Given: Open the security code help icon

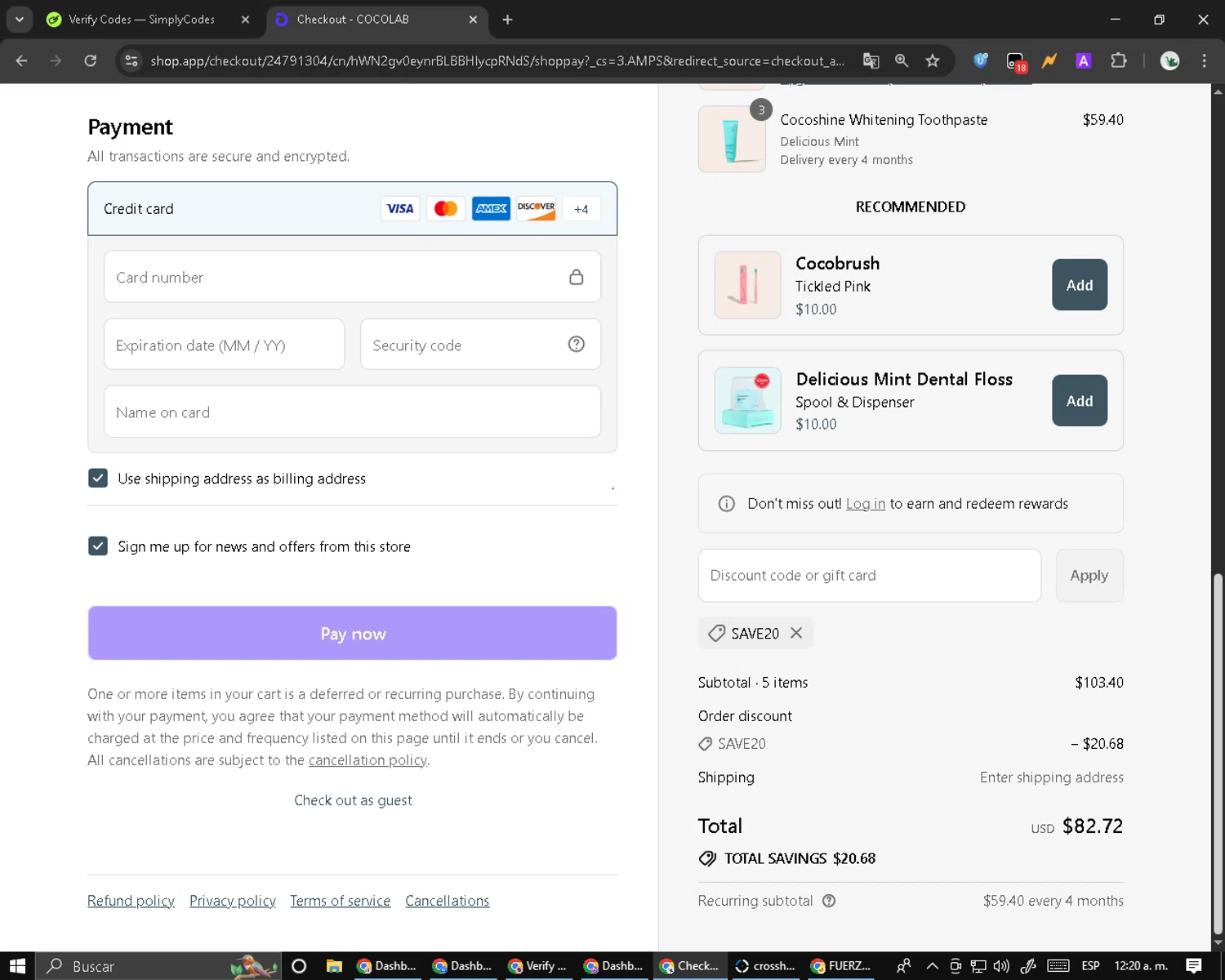Looking at the screenshot, I should [x=577, y=345].
